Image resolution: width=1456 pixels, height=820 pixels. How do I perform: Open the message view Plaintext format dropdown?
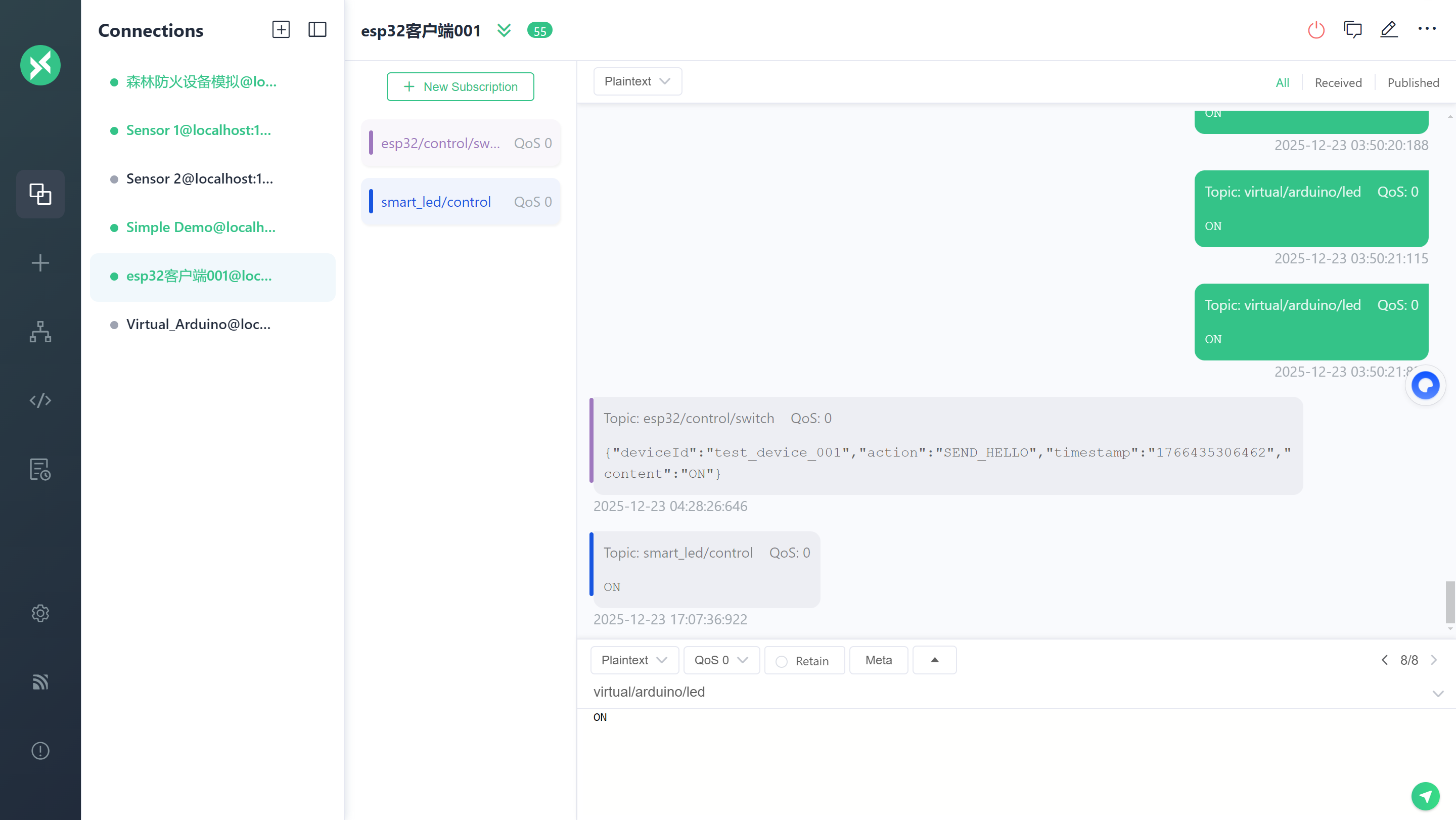coord(637,81)
